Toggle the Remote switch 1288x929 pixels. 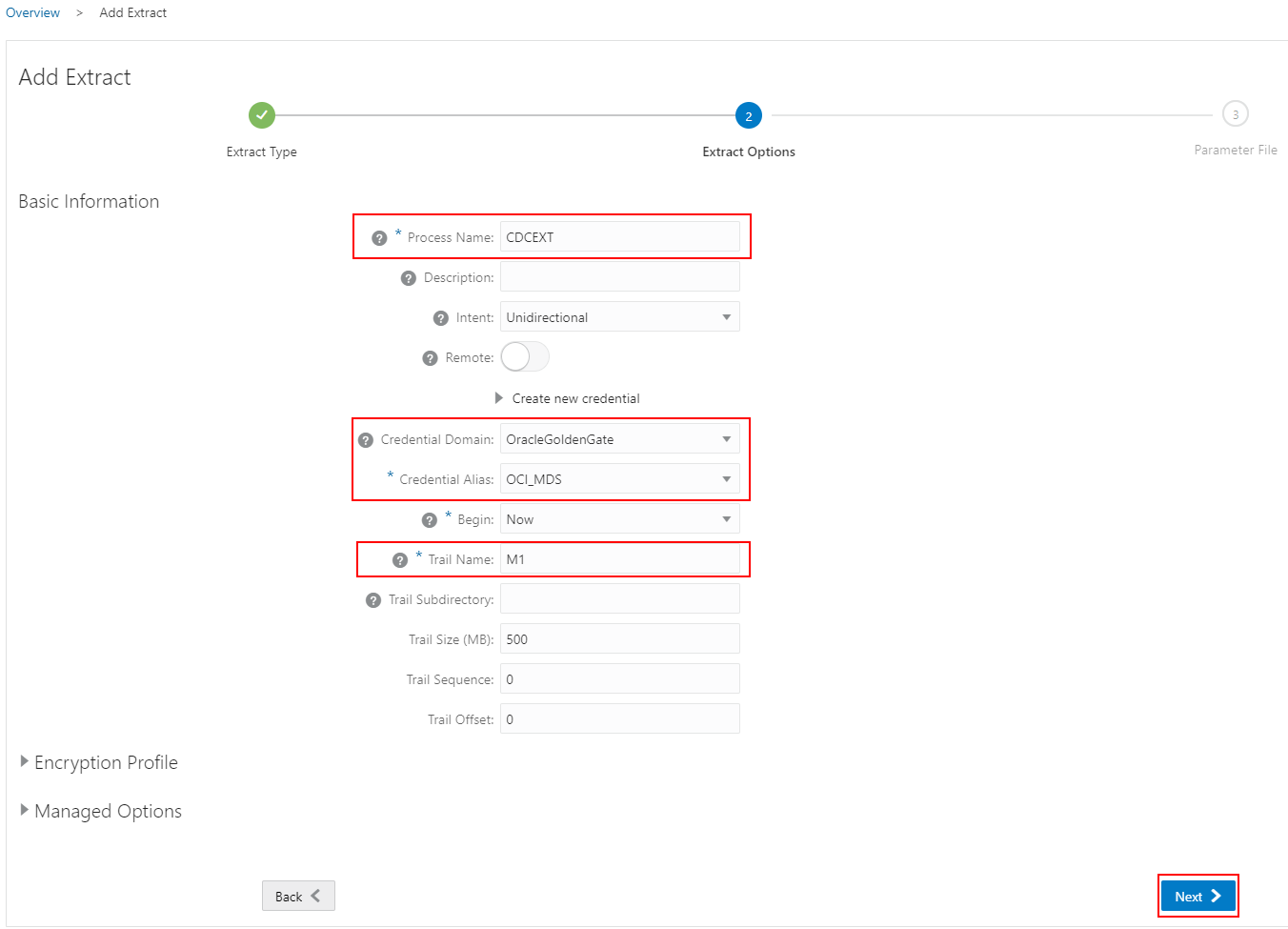coord(525,356)
